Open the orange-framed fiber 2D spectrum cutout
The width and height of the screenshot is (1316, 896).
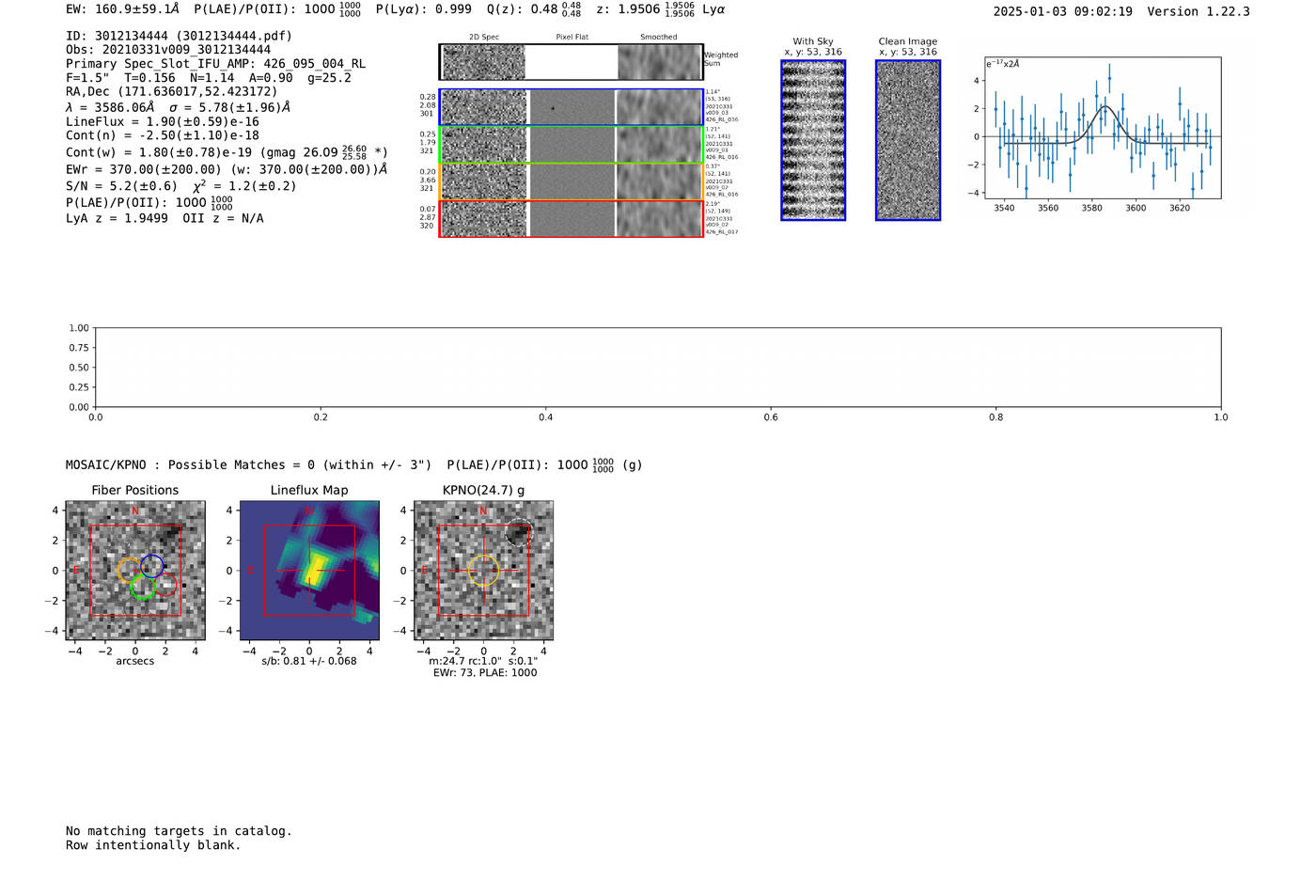click(x=484, y=181)
